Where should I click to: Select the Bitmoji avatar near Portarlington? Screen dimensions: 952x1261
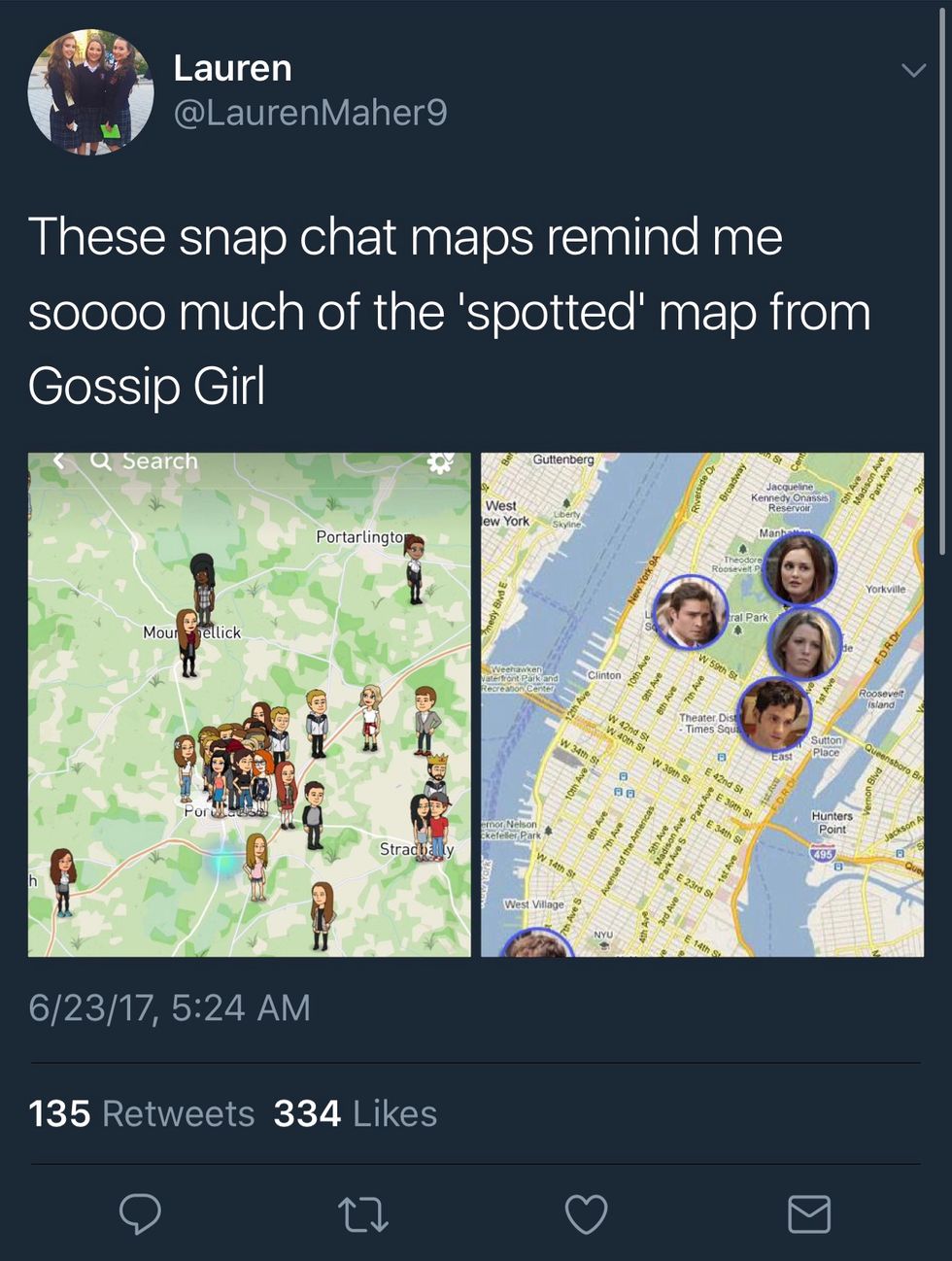(x=415, y=568)
